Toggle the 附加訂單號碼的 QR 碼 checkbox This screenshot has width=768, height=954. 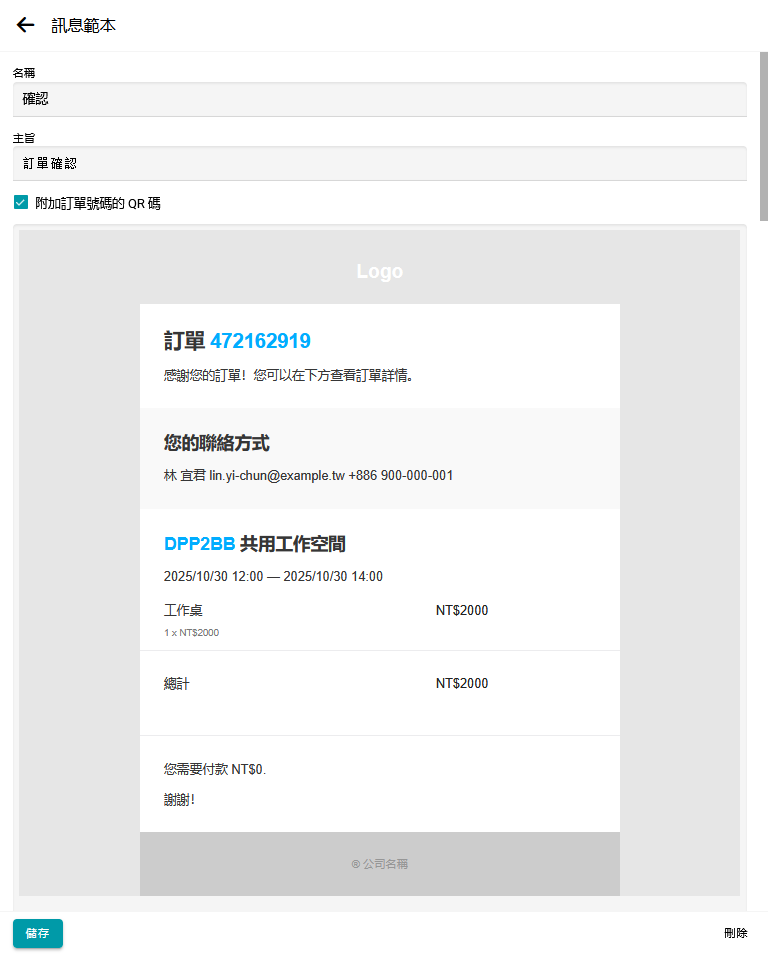(21, 203)
